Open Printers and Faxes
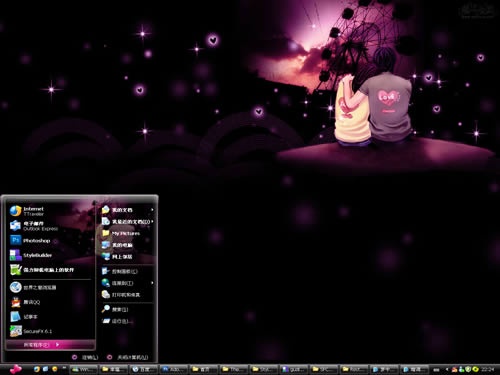500x375 pixels. [x=128, y=295]
